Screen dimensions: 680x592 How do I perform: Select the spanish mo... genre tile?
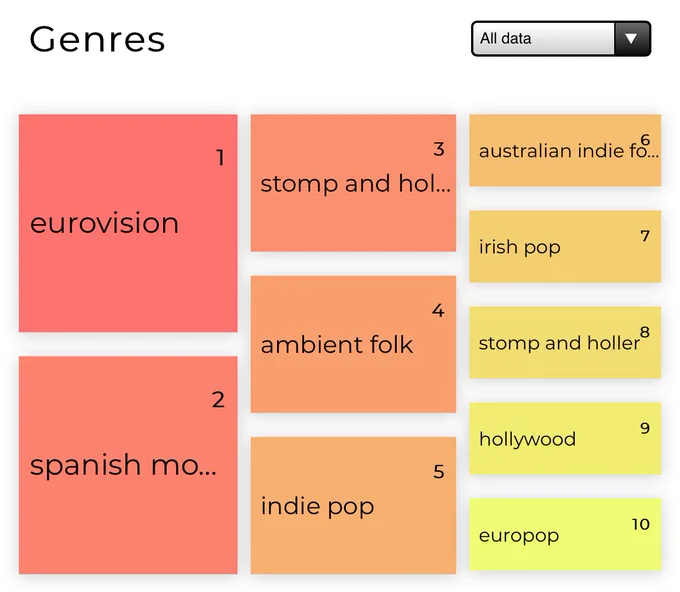(x=128, y=465)
